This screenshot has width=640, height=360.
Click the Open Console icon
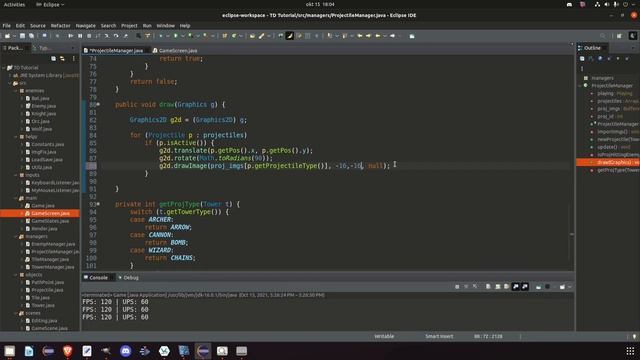click(x=562, y=287)
